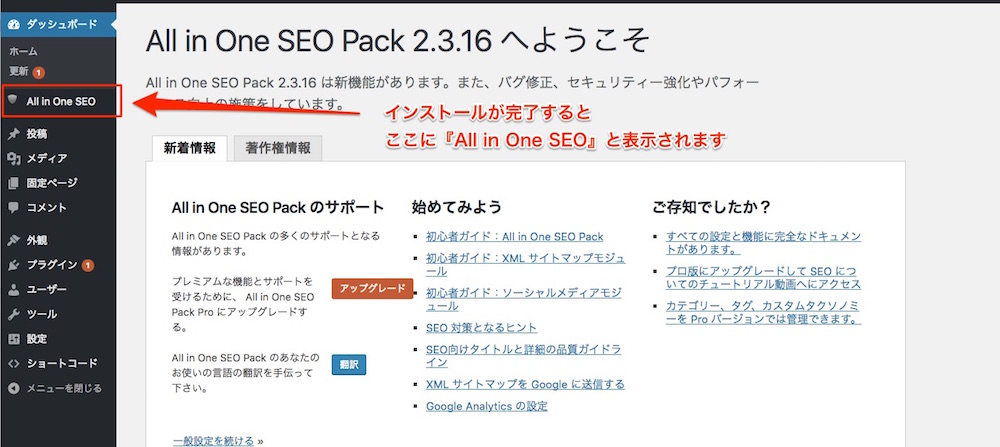The height and width of the screenshot is (447, 1000).
Task: Collapse sidebar with メニューを閉じる arrow
Action: point(14,388)
